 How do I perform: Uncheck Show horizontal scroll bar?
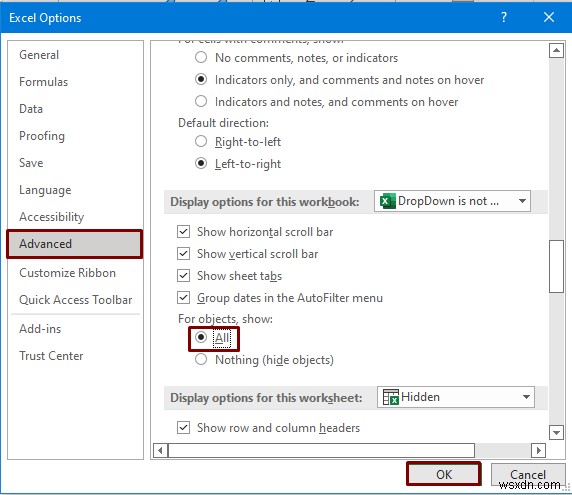click(x=183, y=232)
